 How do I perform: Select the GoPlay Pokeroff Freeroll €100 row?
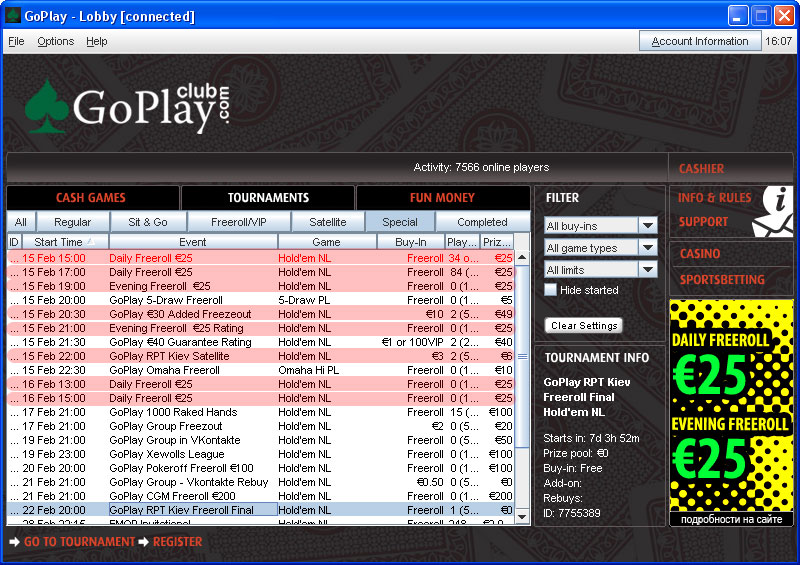click(260, 468)
